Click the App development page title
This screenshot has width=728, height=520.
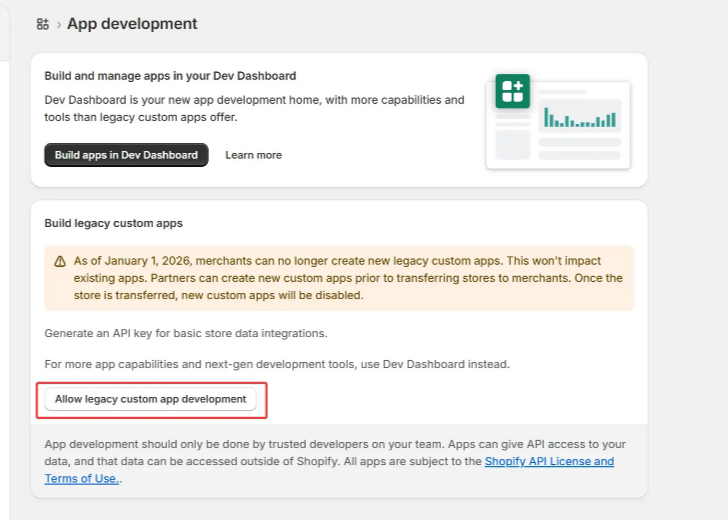pyautogui.click(x=132, y=24)
